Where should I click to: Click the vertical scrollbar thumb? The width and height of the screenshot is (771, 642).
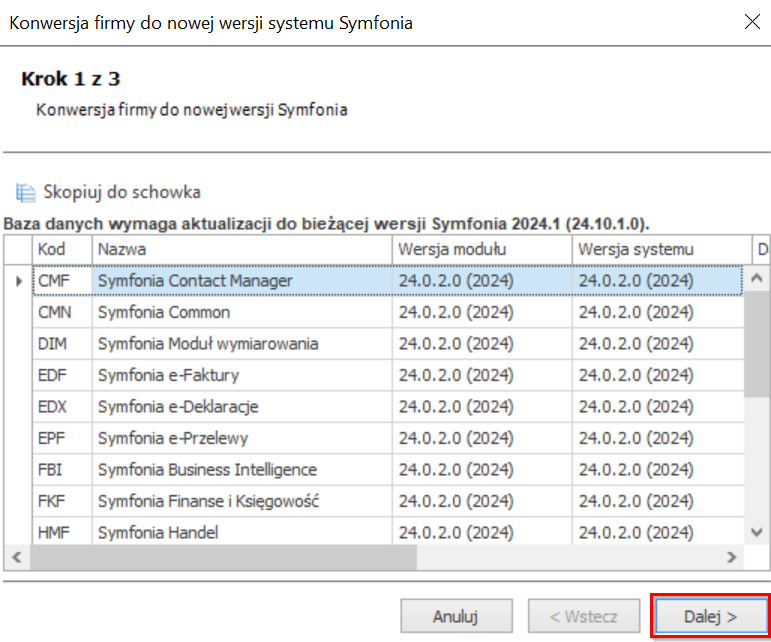[x=757, y=344]
